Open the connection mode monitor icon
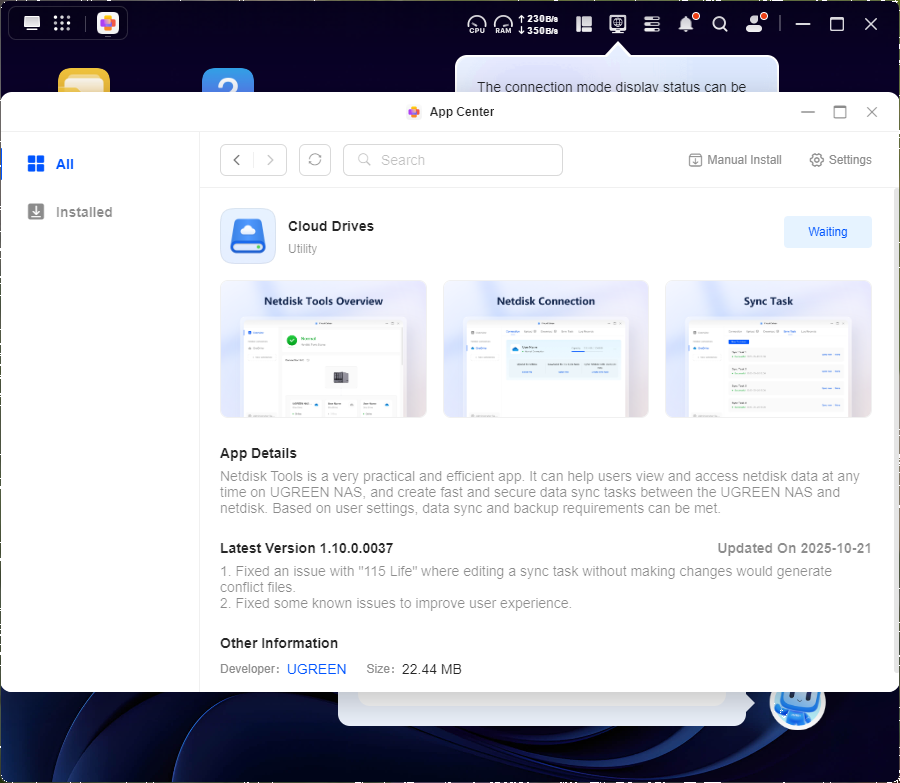Image resolution: width=900 pixels, height=783 pixels. pos(618,23)
